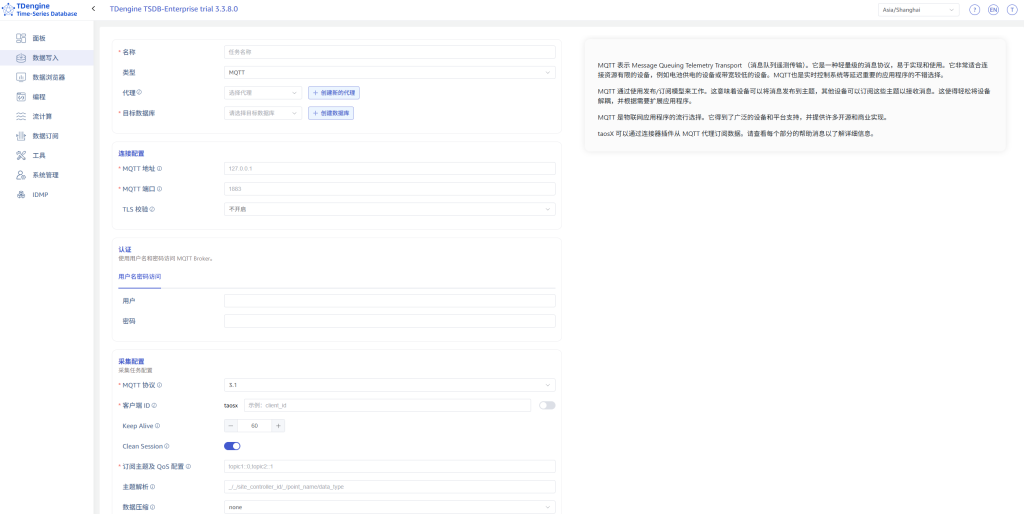1024x514 pixels.
Task: Click the info icon beside MQTT 协议
Action: pyautogui.click(x=159, y=385)
